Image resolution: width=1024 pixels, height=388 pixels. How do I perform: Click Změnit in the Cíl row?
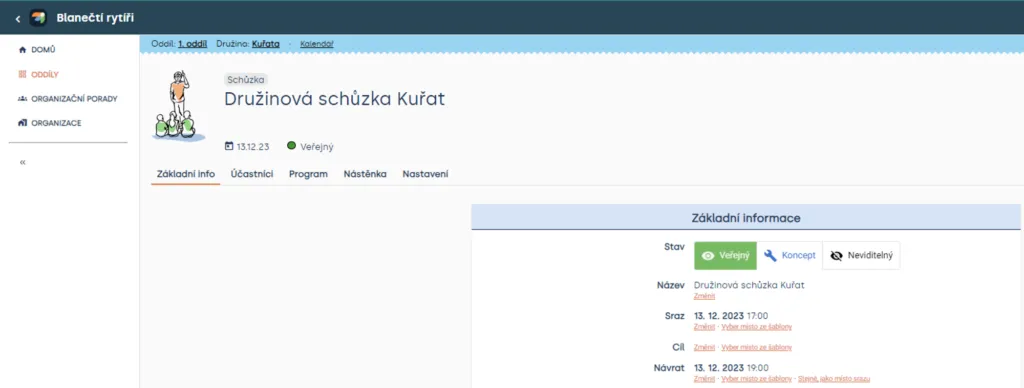[705, 348]
